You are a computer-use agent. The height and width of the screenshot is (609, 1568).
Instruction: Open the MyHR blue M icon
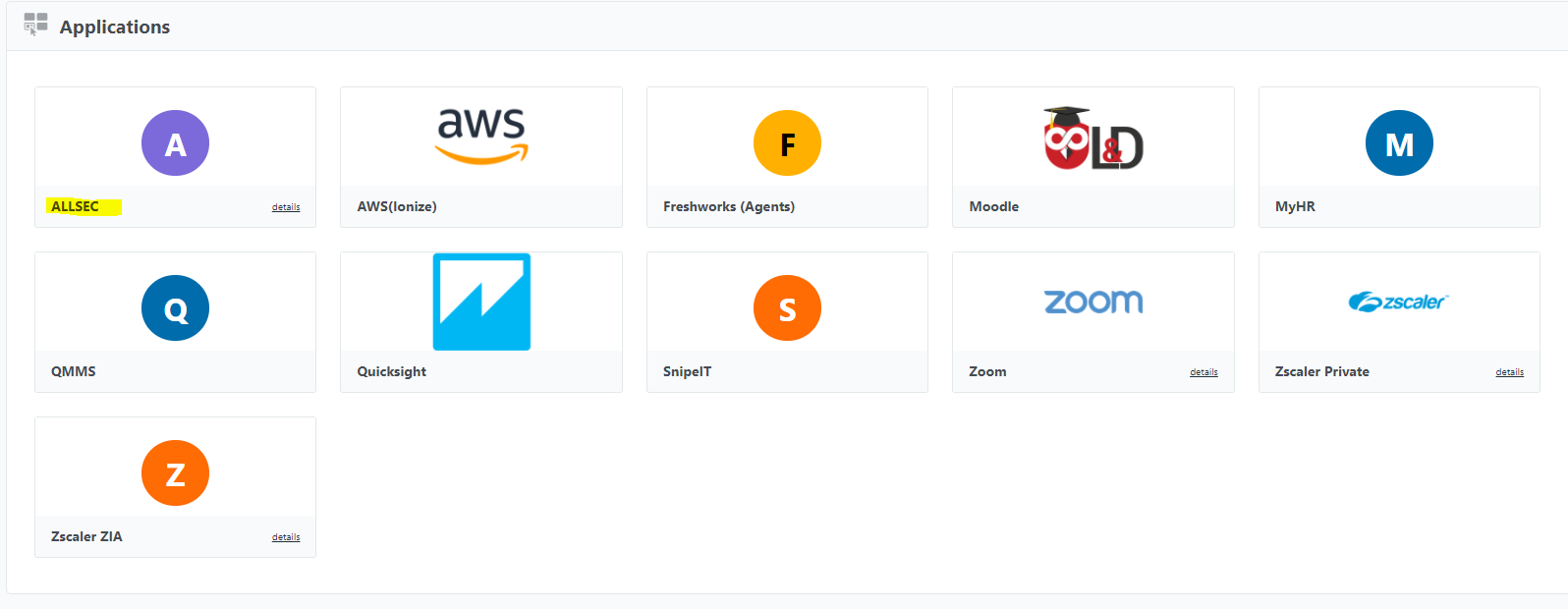pyautogui.click(x=1399, y=143)
